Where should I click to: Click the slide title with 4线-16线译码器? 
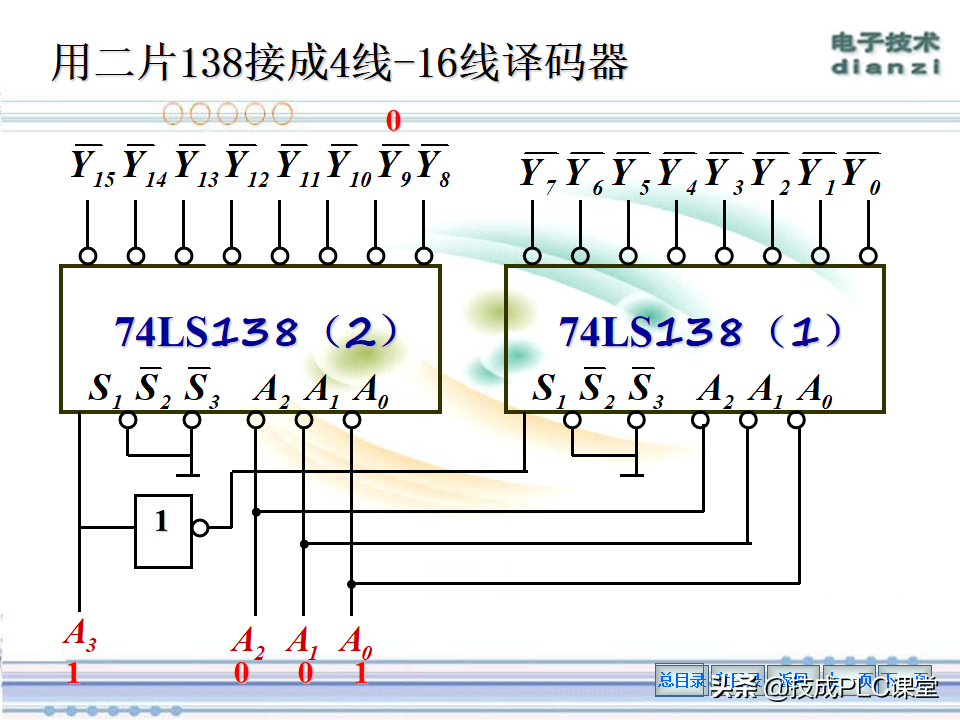tap(340, 62)
